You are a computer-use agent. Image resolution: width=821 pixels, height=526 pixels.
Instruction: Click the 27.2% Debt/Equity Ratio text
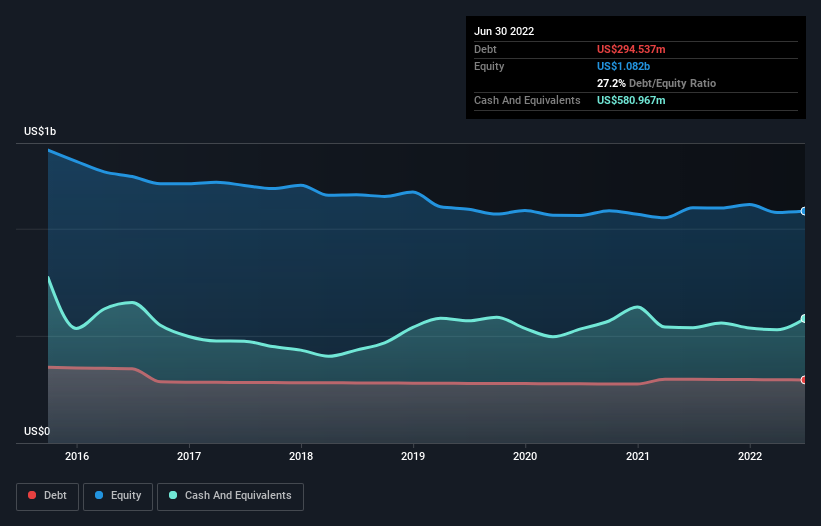tap(656, 83)
